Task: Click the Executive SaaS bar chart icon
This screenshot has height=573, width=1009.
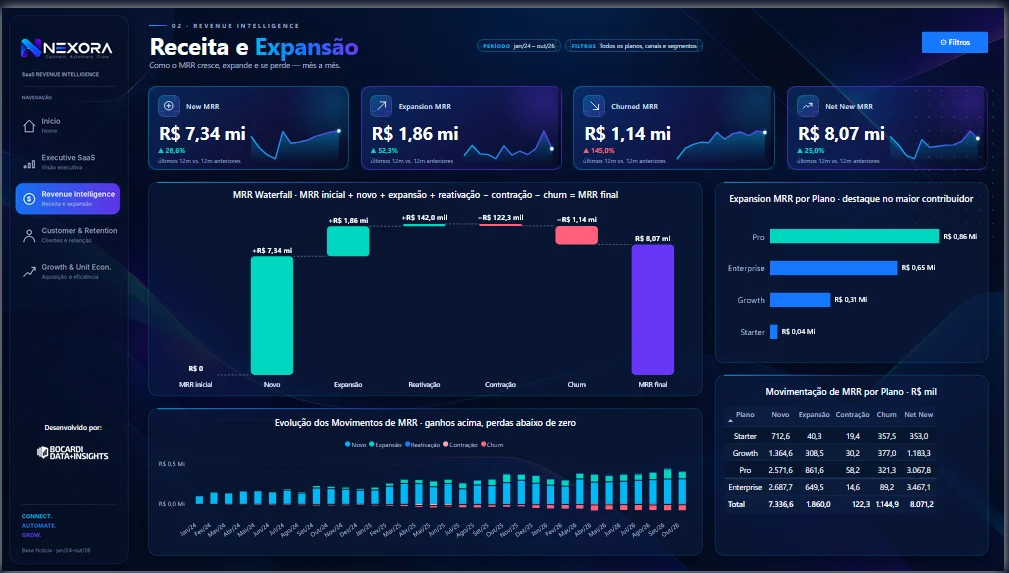Action: click(x=29, y=164)
